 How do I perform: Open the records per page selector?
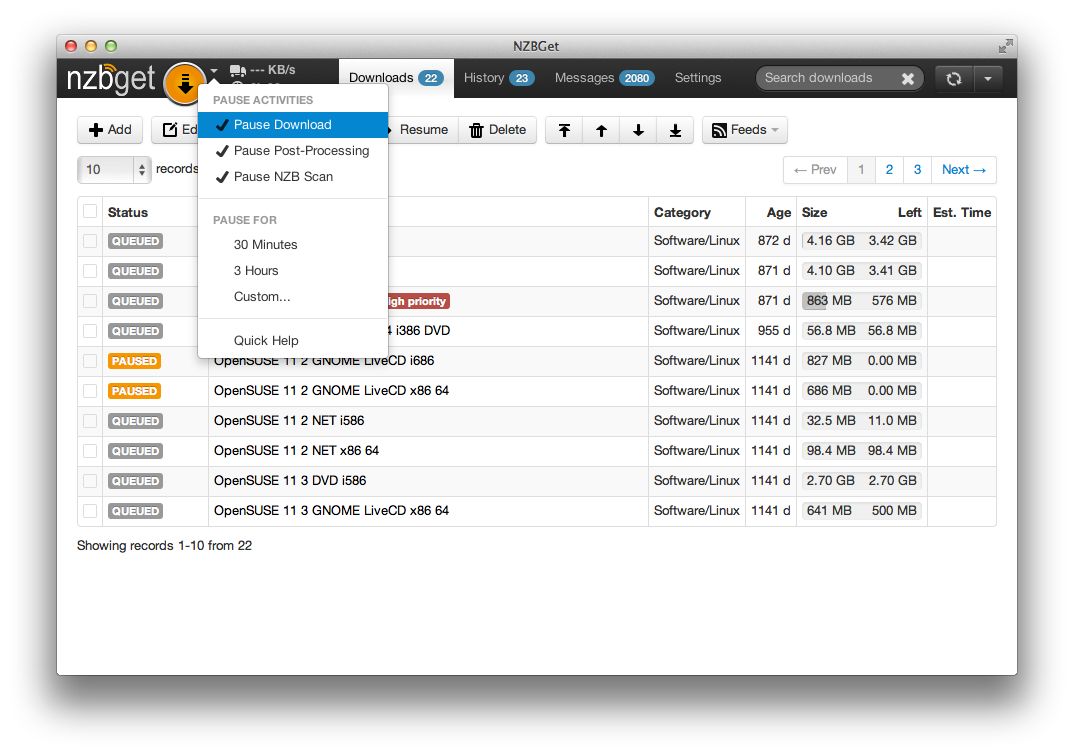pyautogui.click(x=113, y=169)
